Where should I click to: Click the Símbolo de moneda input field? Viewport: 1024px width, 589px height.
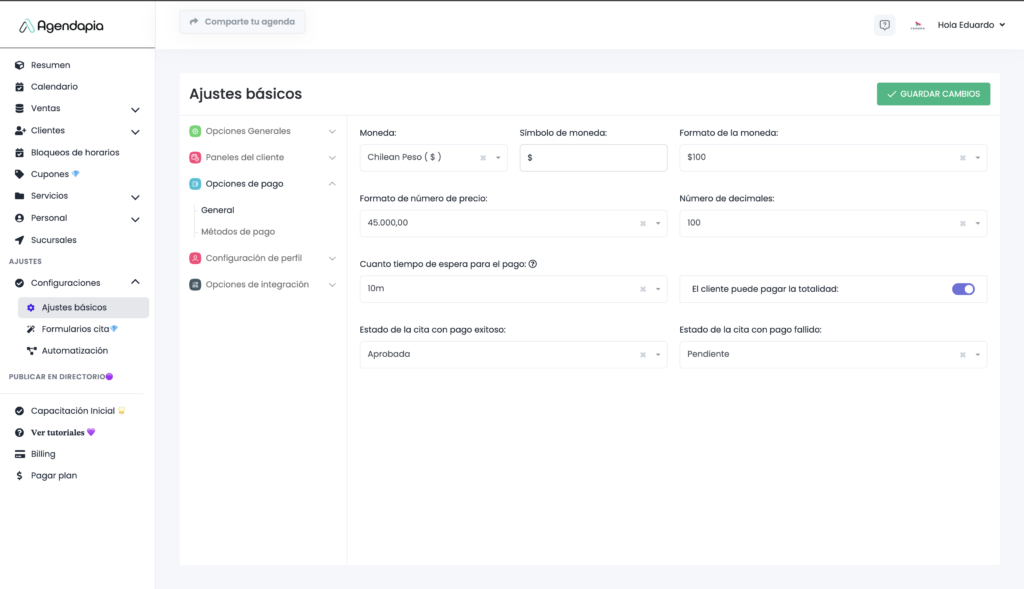tap(593, 158)
